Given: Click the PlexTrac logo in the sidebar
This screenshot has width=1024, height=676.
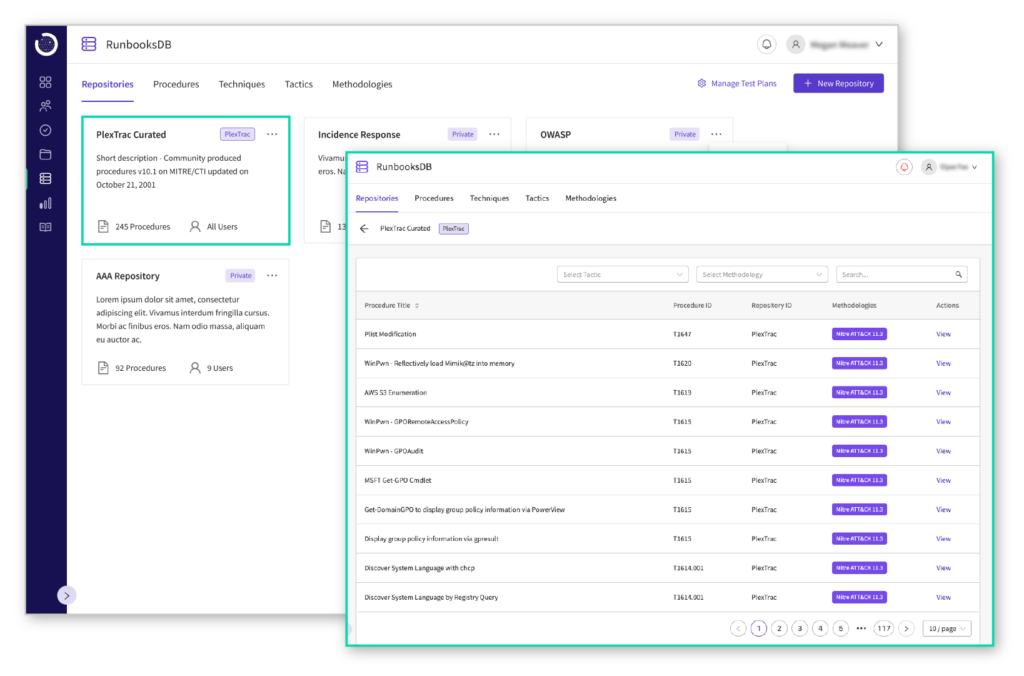Looking at the screenshot, I should tap(46, 44).
